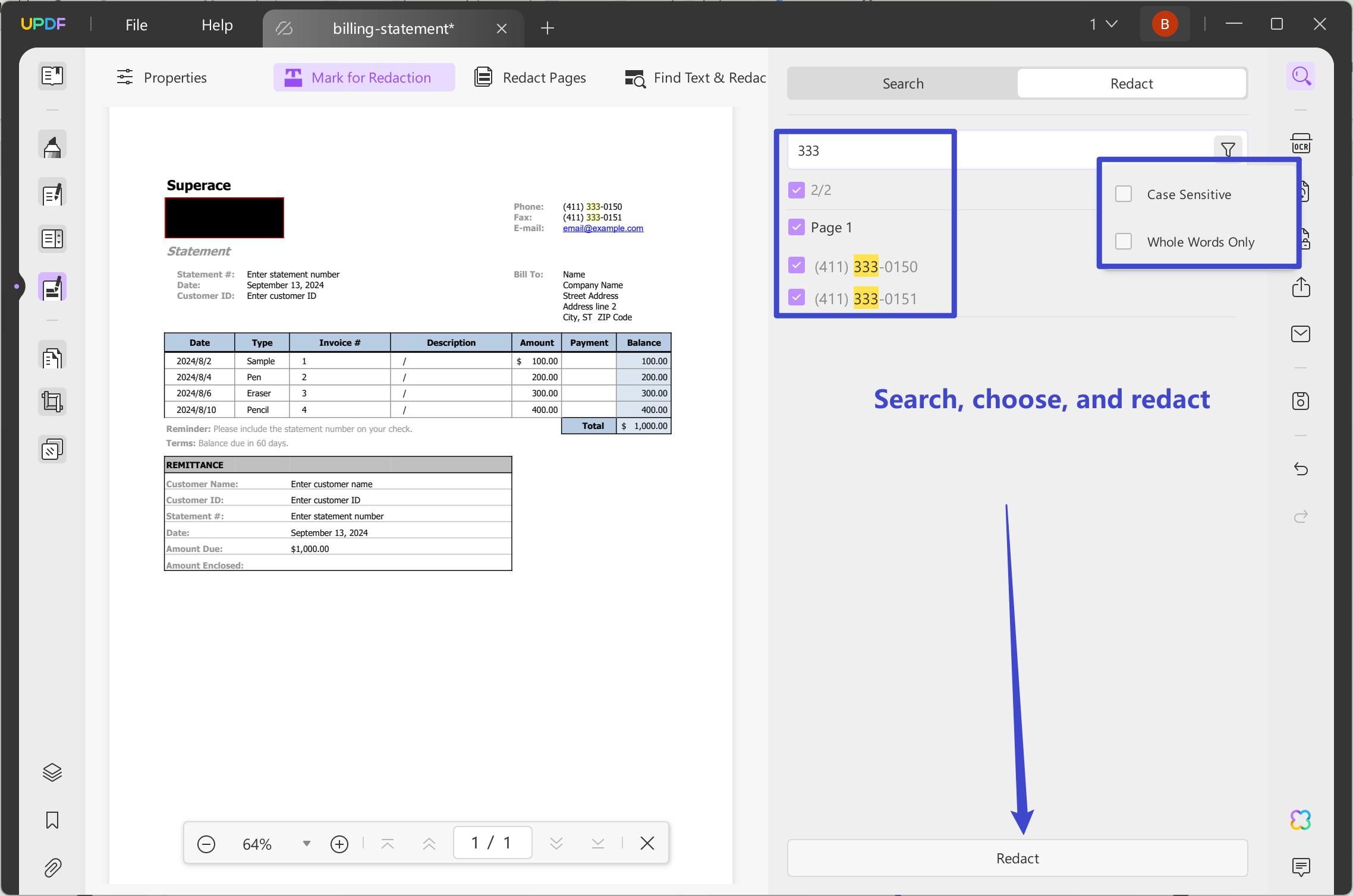Open the Reader mode icon in left sidebar
The width and height of the screenshot is (1353, 896).
pos(52,76)
